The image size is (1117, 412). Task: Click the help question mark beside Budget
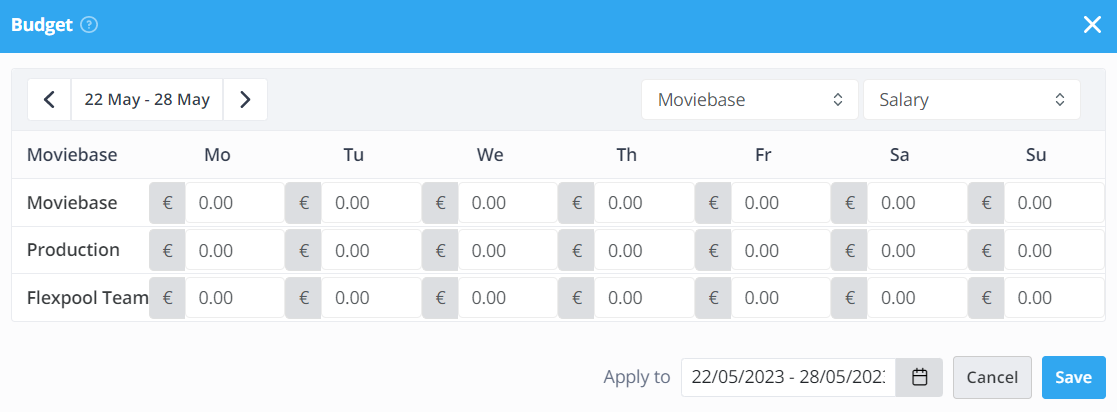pyautogui.click(x=89, y=26)
